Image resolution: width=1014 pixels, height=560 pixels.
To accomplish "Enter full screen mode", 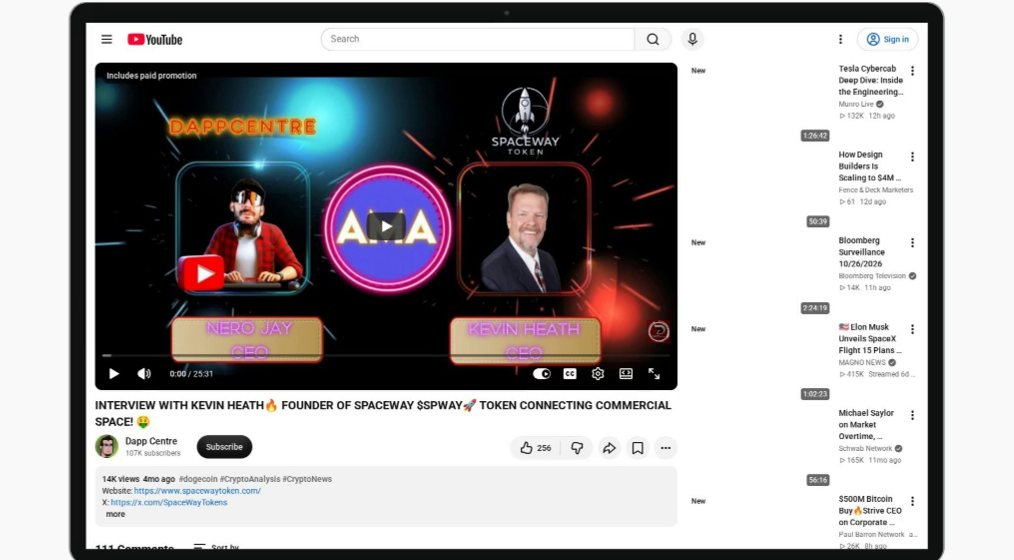I will coord(654,374).
